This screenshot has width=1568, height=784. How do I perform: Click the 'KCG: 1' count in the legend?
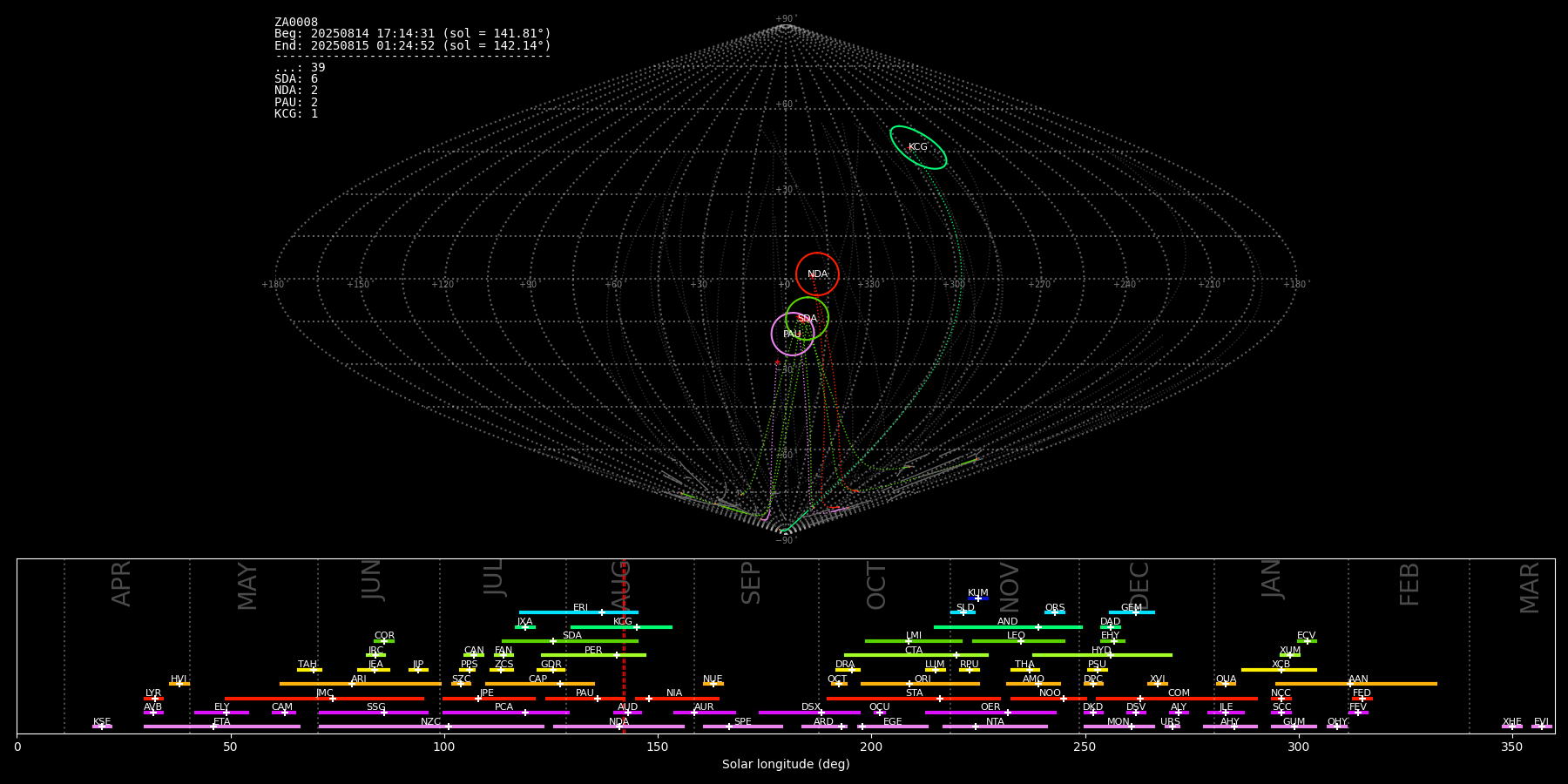point(296,114)
